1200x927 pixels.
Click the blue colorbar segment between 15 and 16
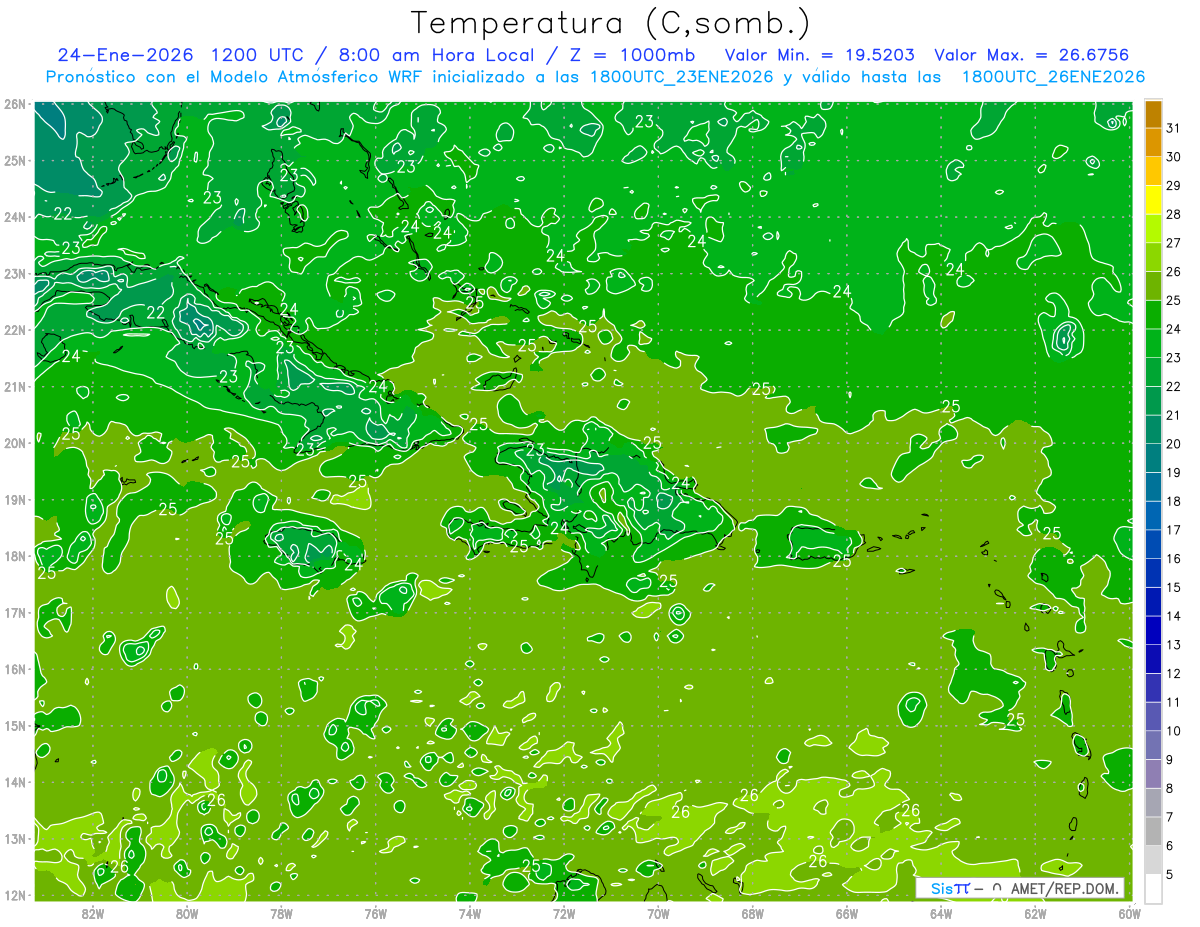pyautogui.click(x=1153, y=574)
